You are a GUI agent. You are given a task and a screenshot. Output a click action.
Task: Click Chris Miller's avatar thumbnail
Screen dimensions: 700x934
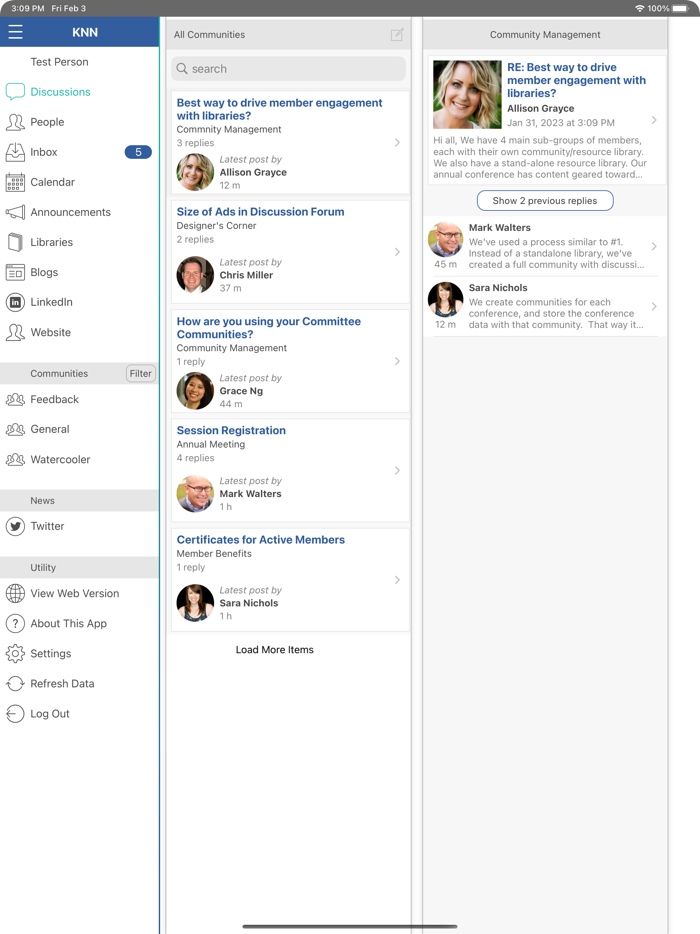coord(195,275)
